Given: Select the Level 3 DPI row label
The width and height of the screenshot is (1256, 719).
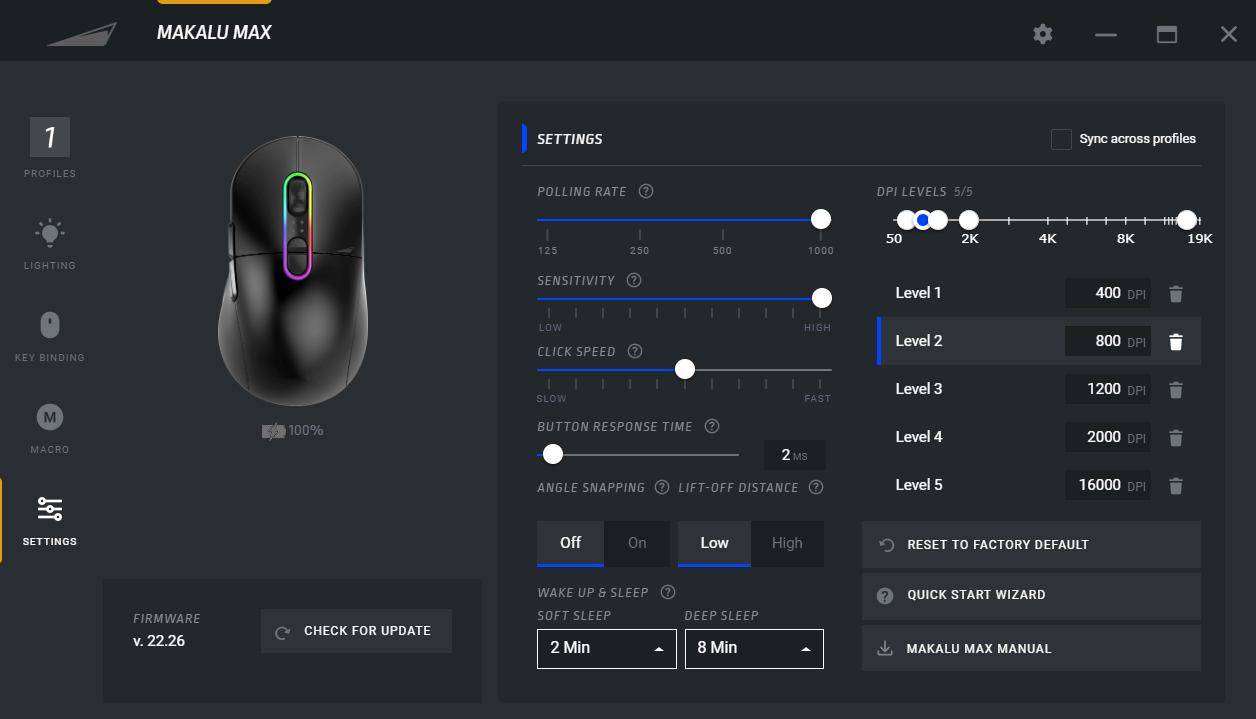Looking at the screenshot, I should [919, 389].
